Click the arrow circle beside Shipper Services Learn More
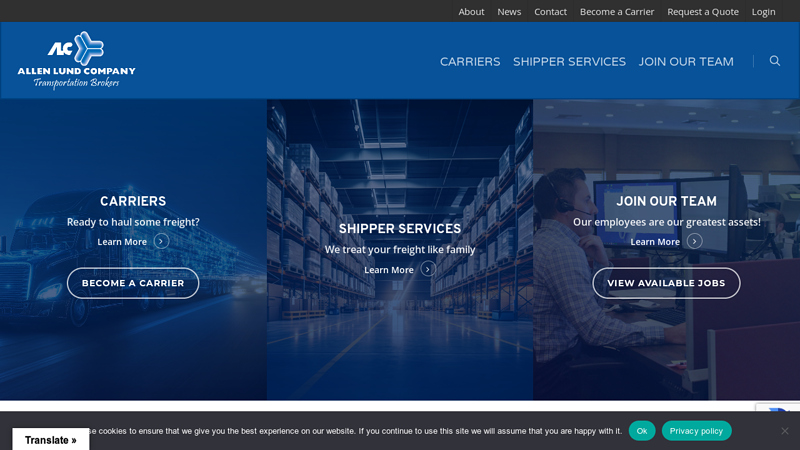 point(428,269)
